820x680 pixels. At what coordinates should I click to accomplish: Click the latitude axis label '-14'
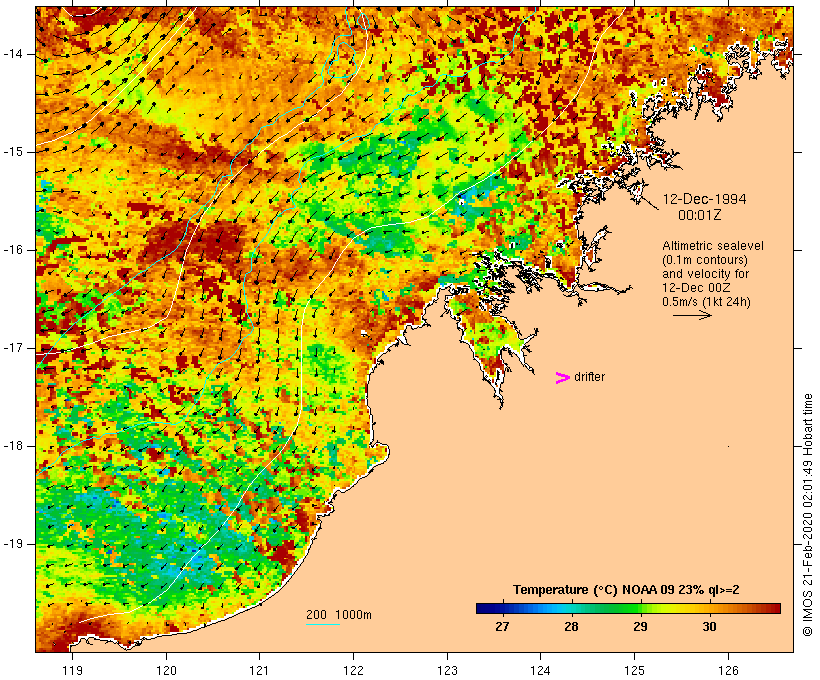(13, 54)
